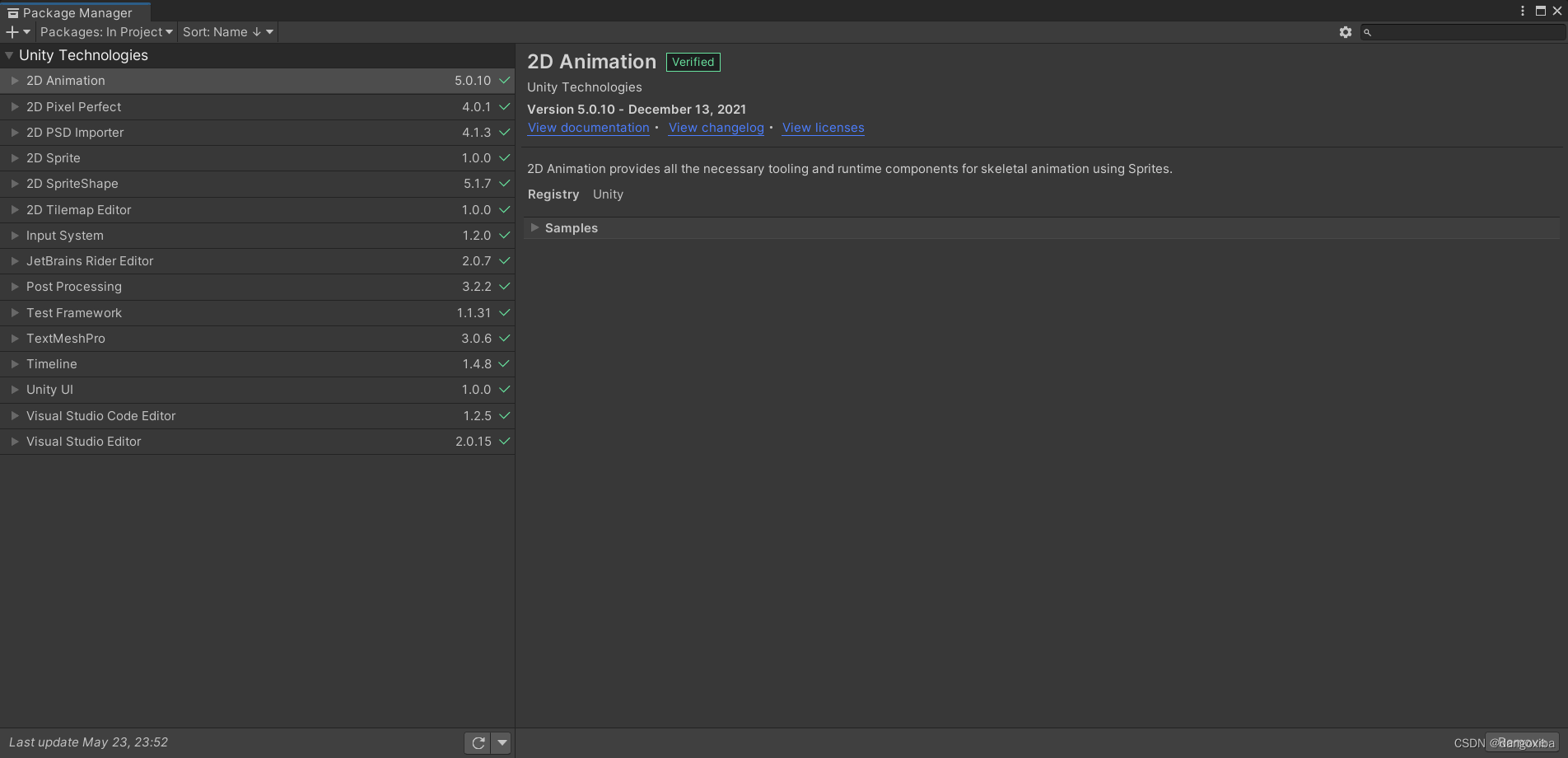Click the Remove button
Screen dimensions: 1568x758
(x=1522, y=742)
